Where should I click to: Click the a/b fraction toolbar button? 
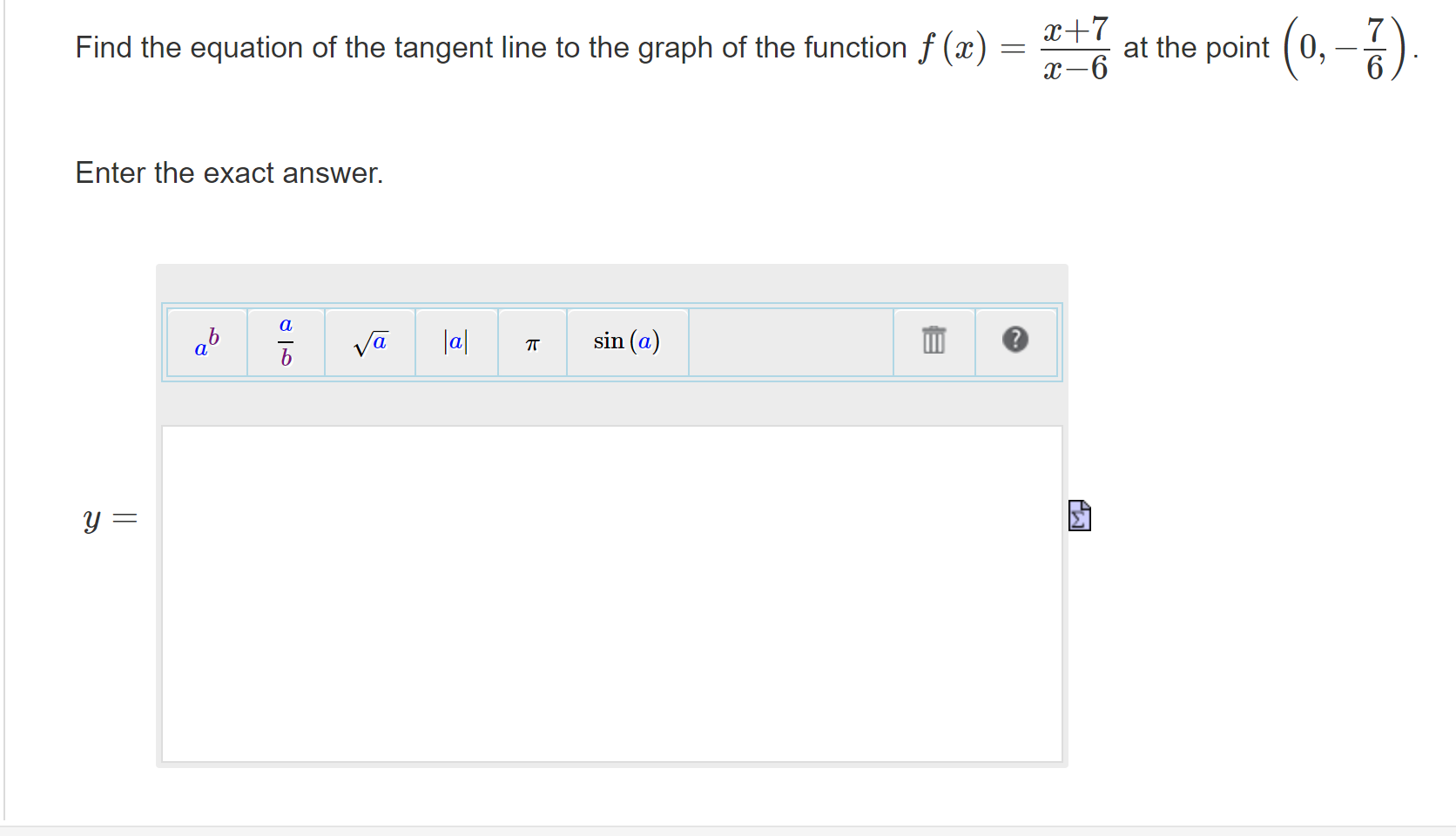click(285, 342)
